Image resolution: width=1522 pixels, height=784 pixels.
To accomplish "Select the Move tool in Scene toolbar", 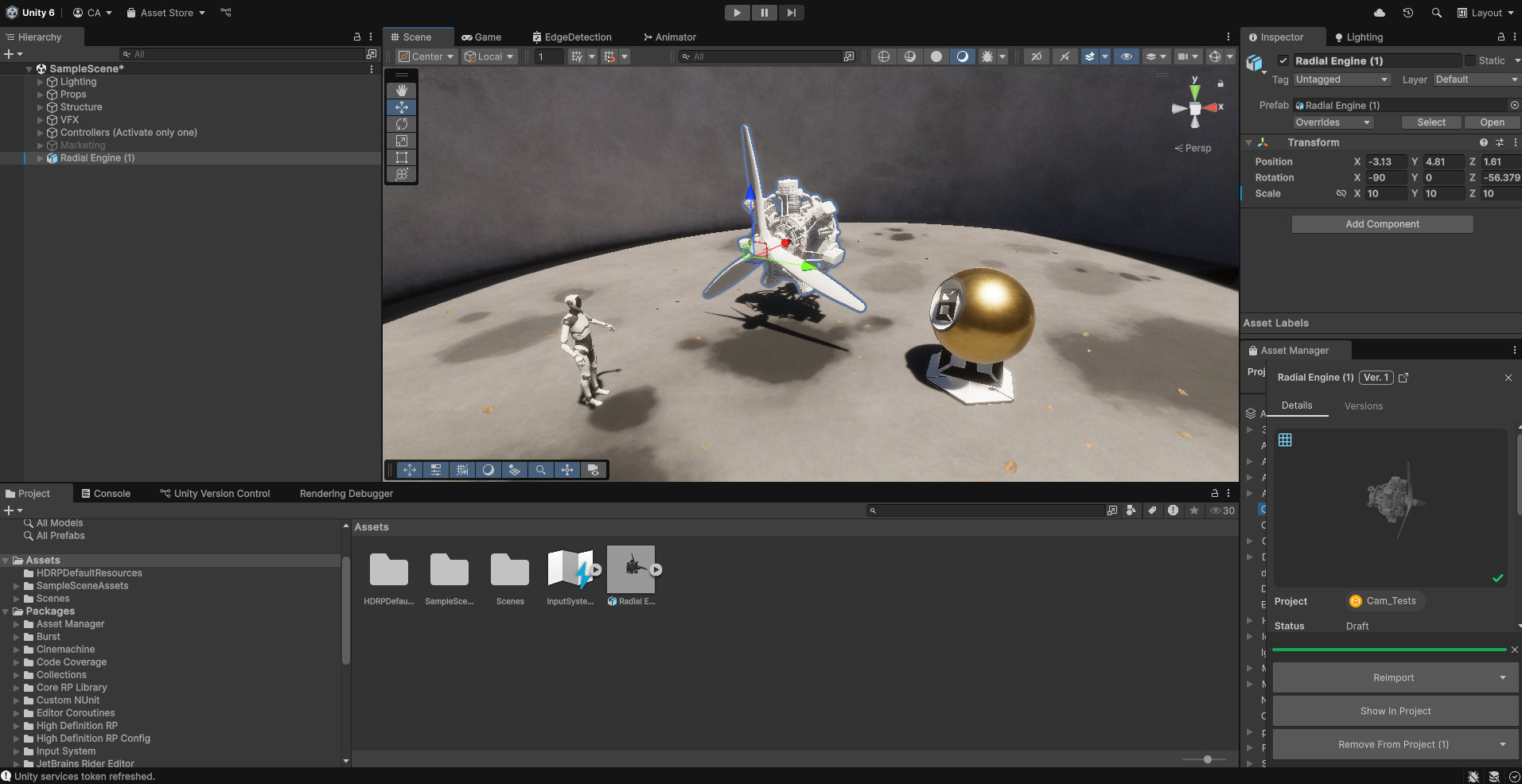I will [402, 107].
